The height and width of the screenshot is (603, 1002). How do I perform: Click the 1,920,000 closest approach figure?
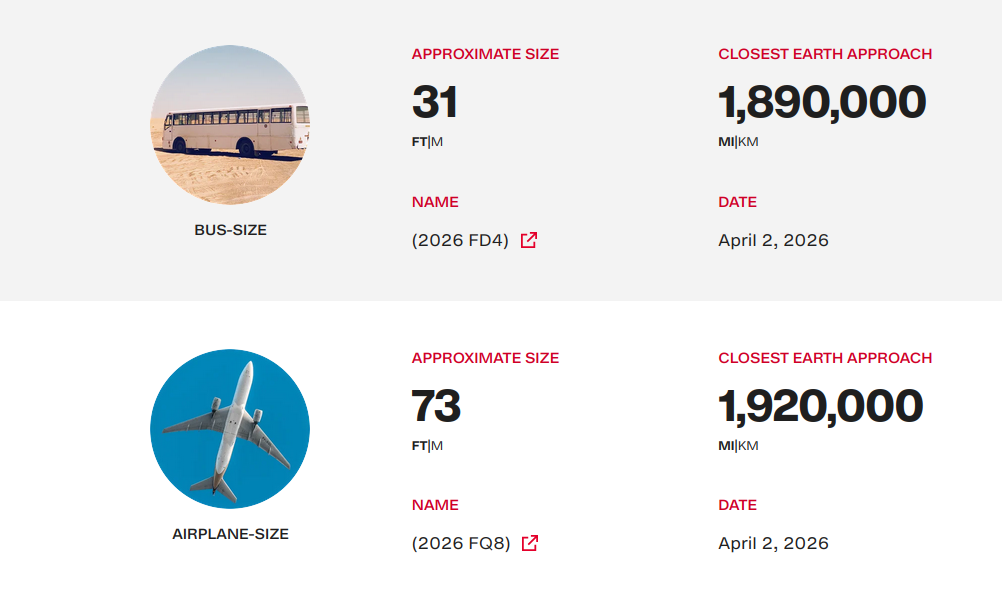pyautogui.click(x=821, y=406)
